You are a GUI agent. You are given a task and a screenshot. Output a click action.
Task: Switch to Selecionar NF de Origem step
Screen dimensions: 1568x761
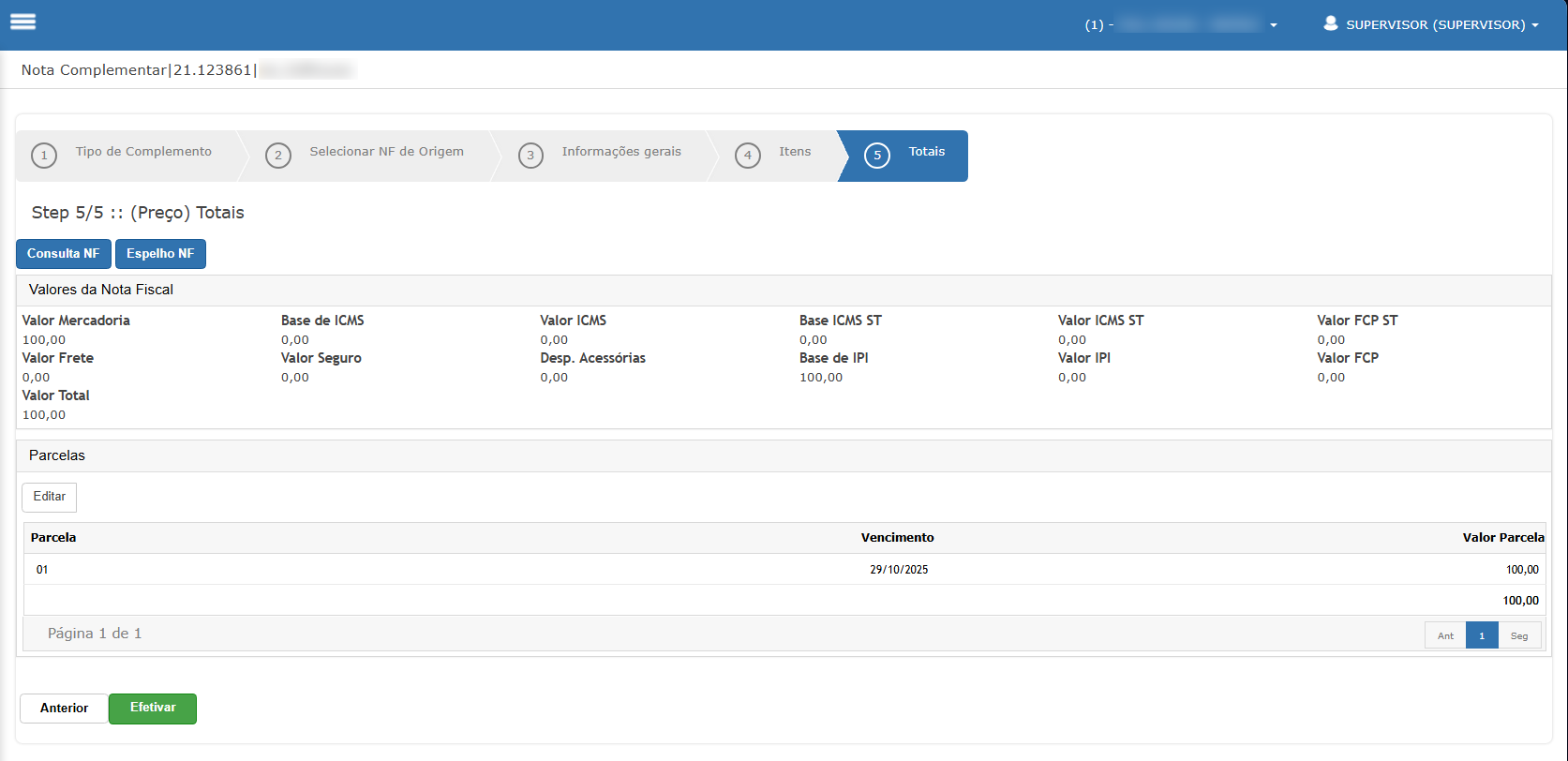pos(386,152)
